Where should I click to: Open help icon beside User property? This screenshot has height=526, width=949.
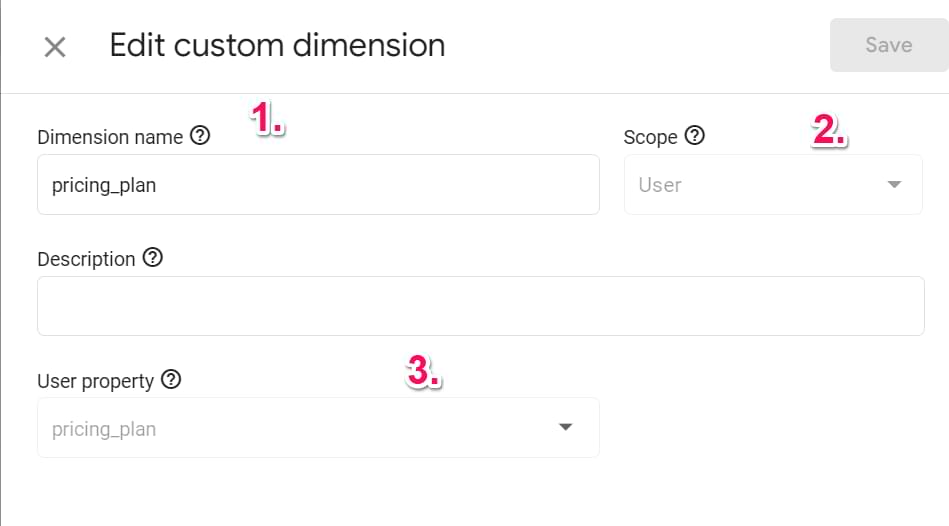pyautogui.click(x=171, y=380)
